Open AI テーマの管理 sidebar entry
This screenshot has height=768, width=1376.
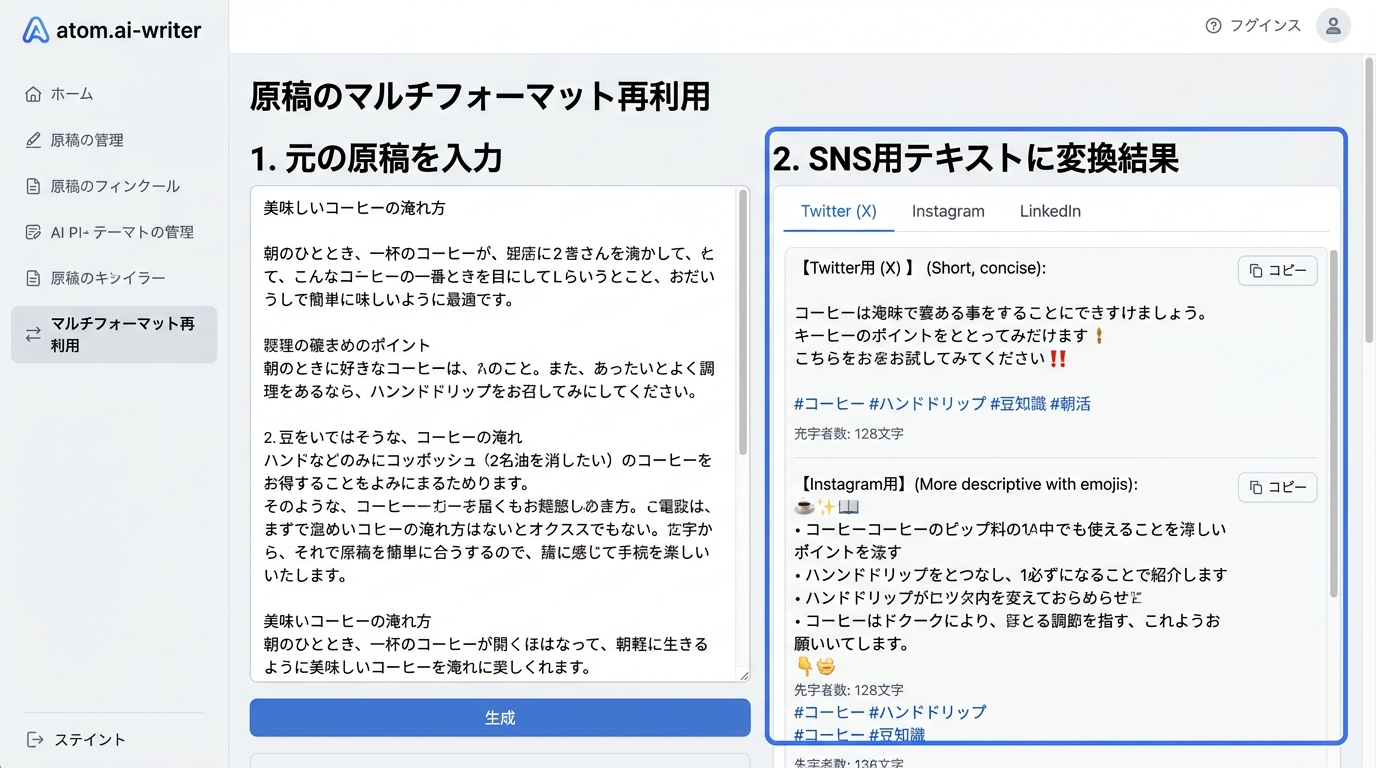pos(121,232)
